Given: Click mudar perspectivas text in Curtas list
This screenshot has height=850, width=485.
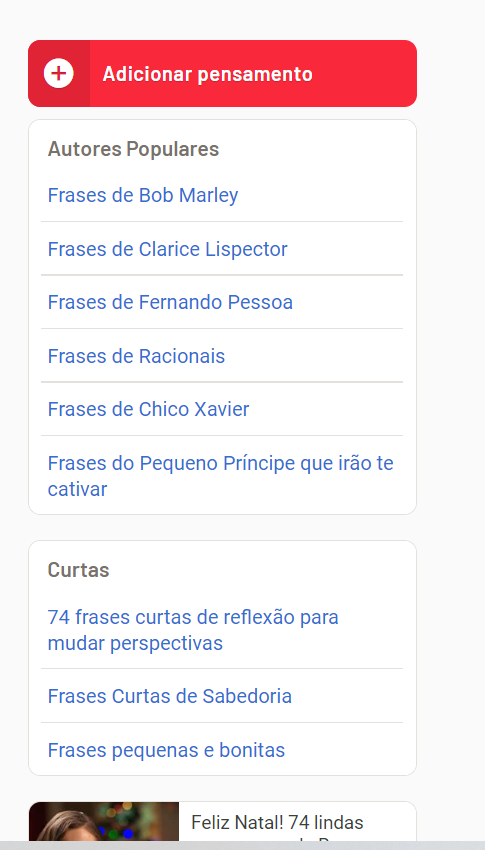Looking at the screenshot, I should [x=135, y=643].
